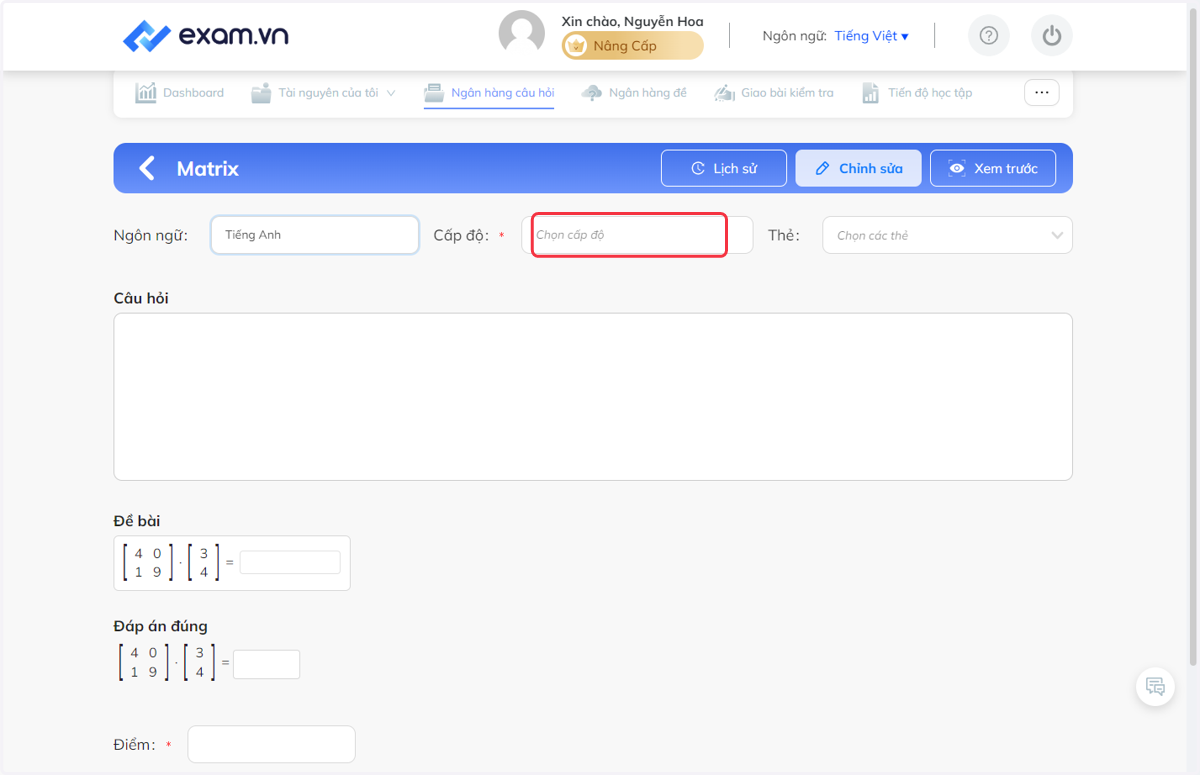Click the Dashboard chart icon
This screenshot has width=1200, height=775.
(x=146, y=93)
